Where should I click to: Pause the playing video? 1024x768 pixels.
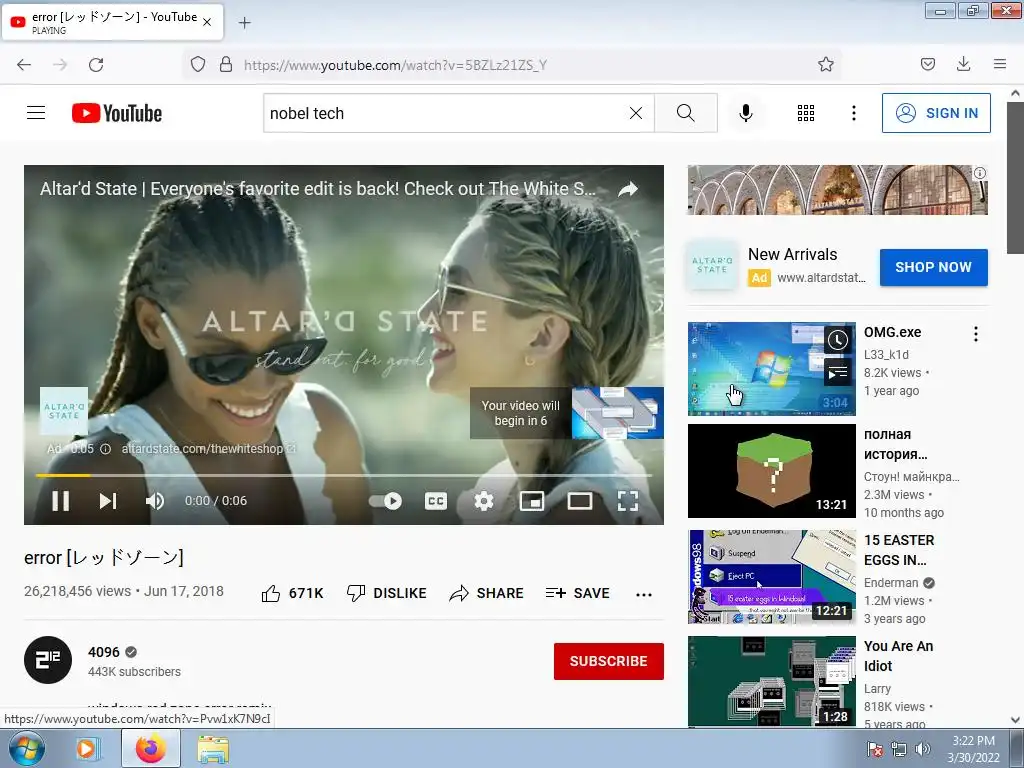[x=61, y=501]
